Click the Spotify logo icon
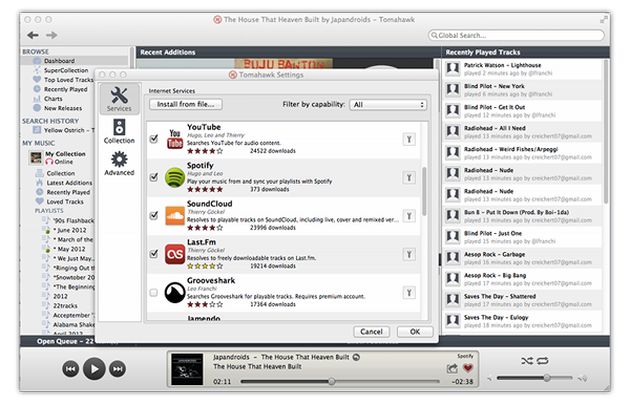The width and height of the screenshot is (630, 404). (175, 177)
